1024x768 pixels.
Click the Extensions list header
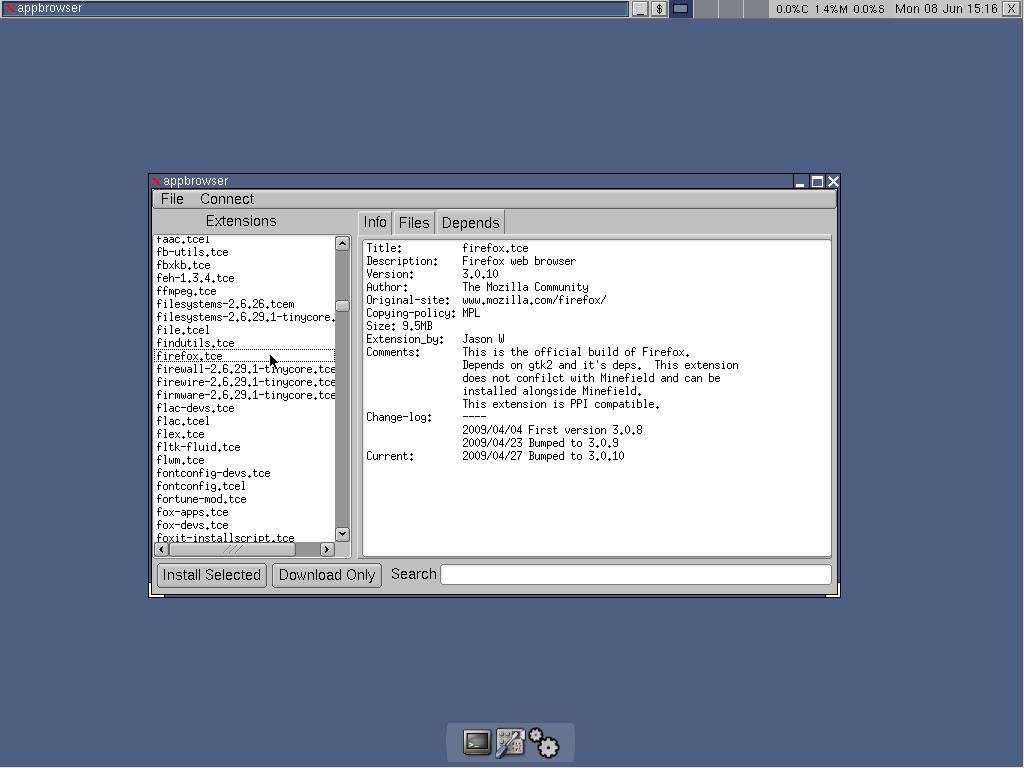point(241,221)
